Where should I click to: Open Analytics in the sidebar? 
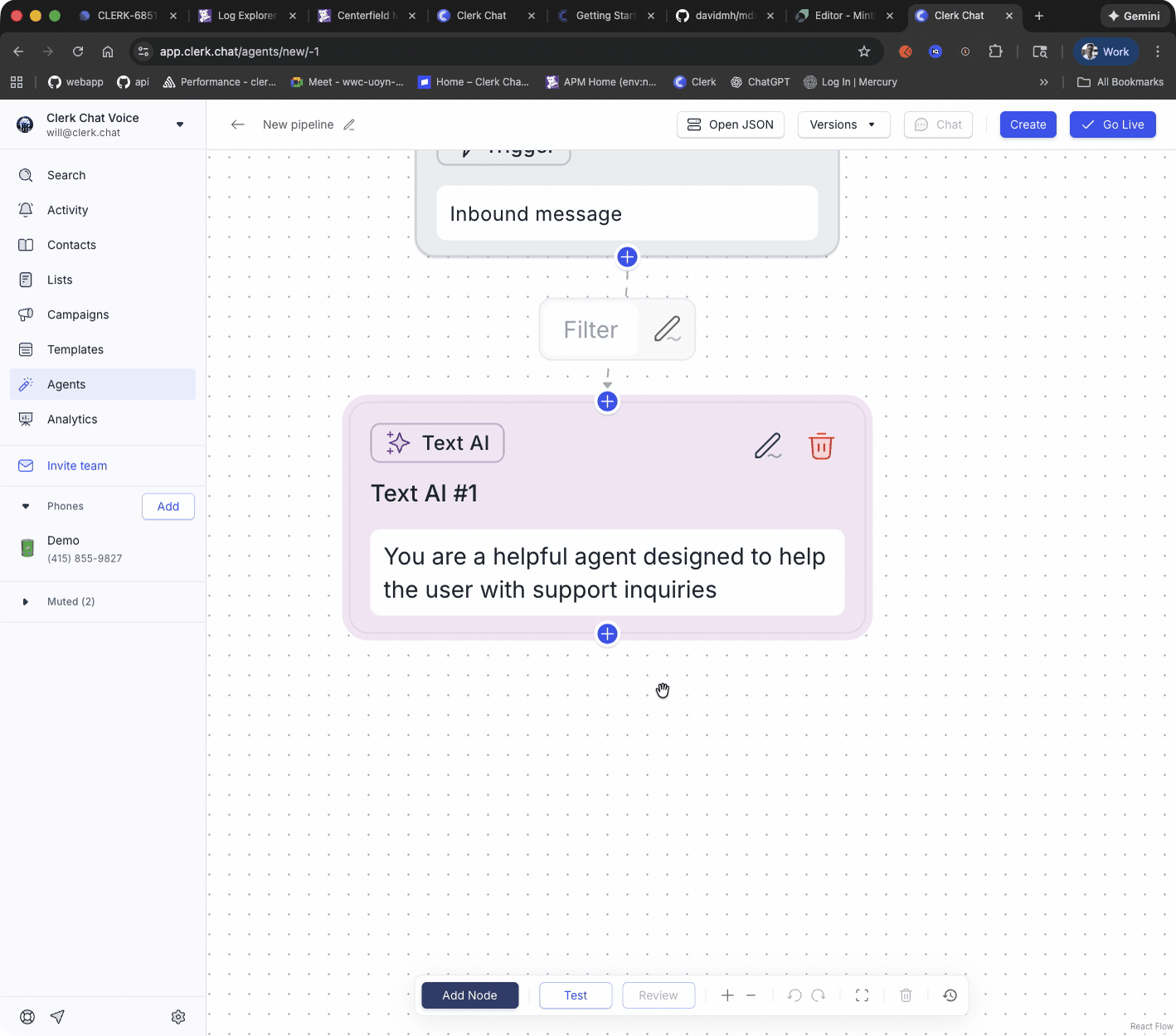(103, 419)
